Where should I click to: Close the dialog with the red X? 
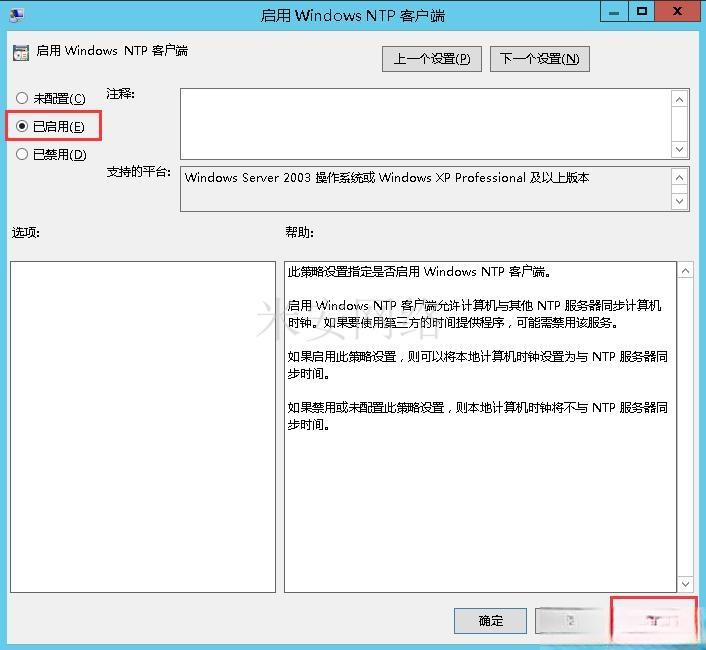point(677,12)
